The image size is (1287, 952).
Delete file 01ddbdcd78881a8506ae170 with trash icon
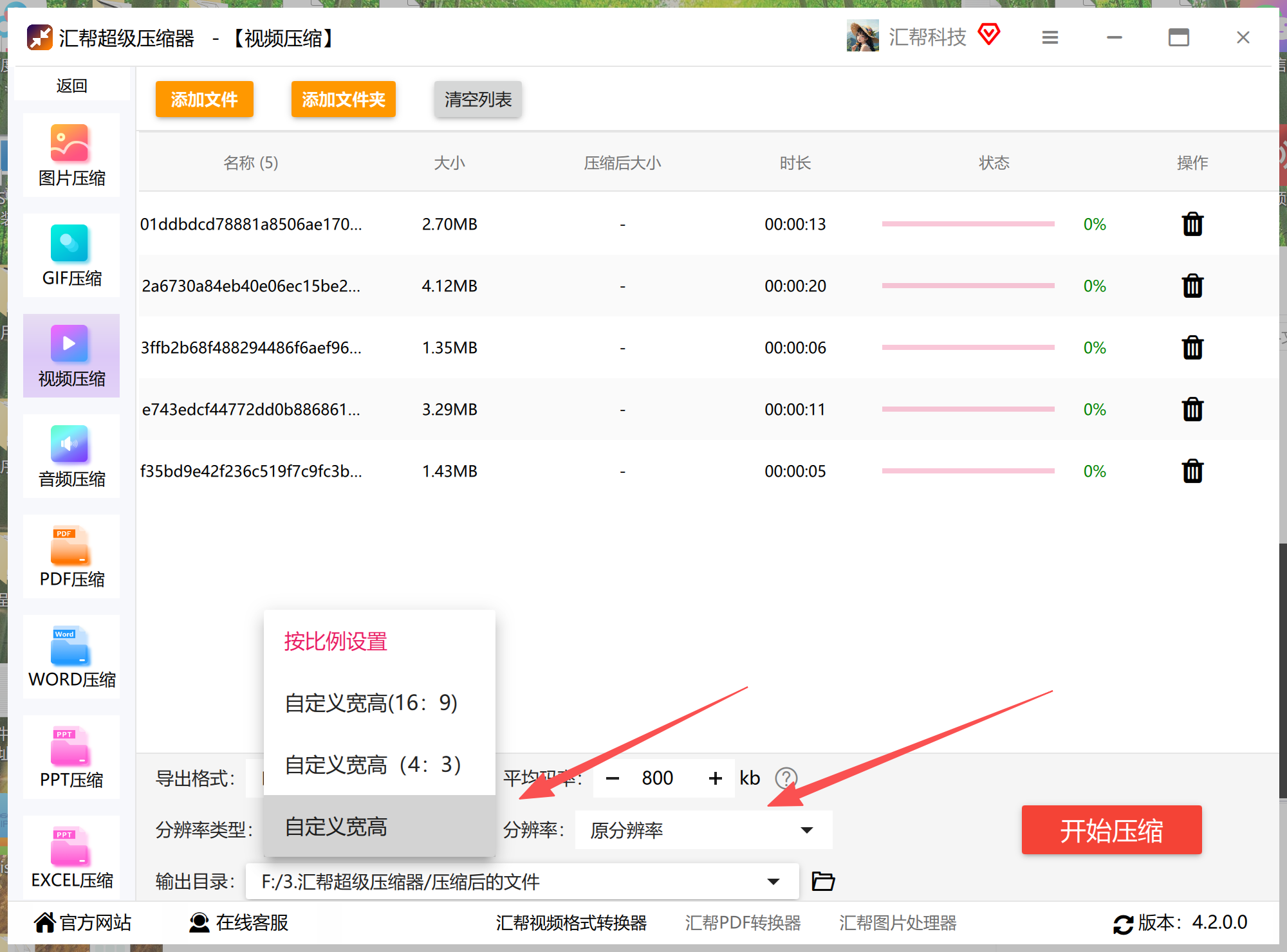coord(1192,224)
